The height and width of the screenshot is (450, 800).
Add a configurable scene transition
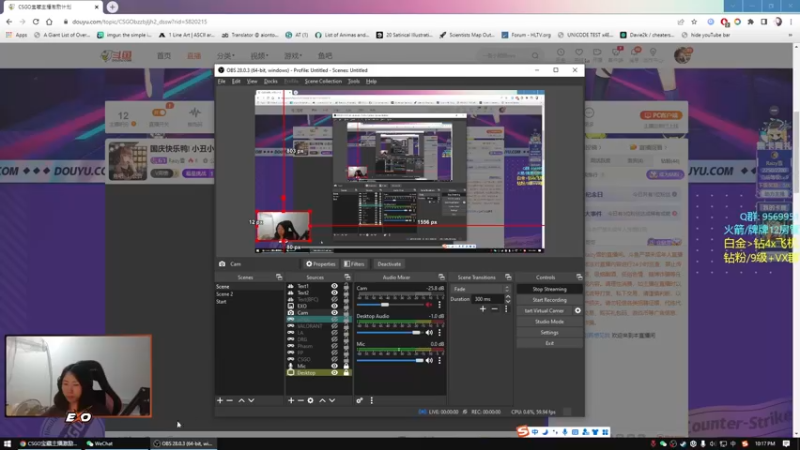point(483,309)
